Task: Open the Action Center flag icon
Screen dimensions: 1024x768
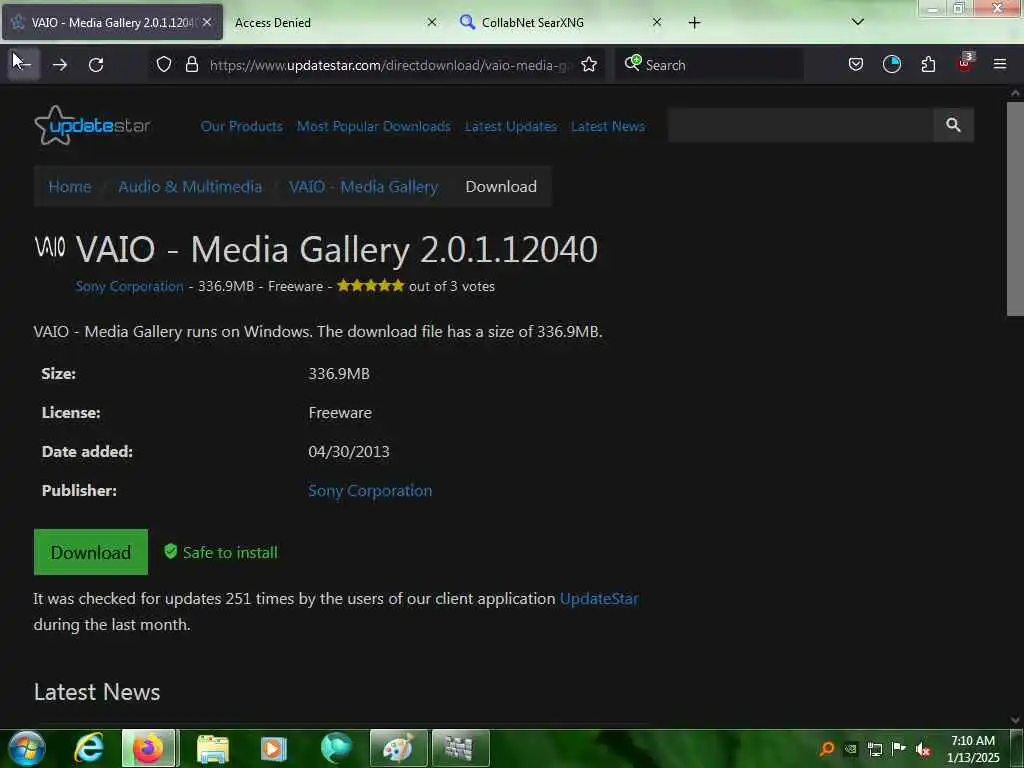Action: [899, 748]
